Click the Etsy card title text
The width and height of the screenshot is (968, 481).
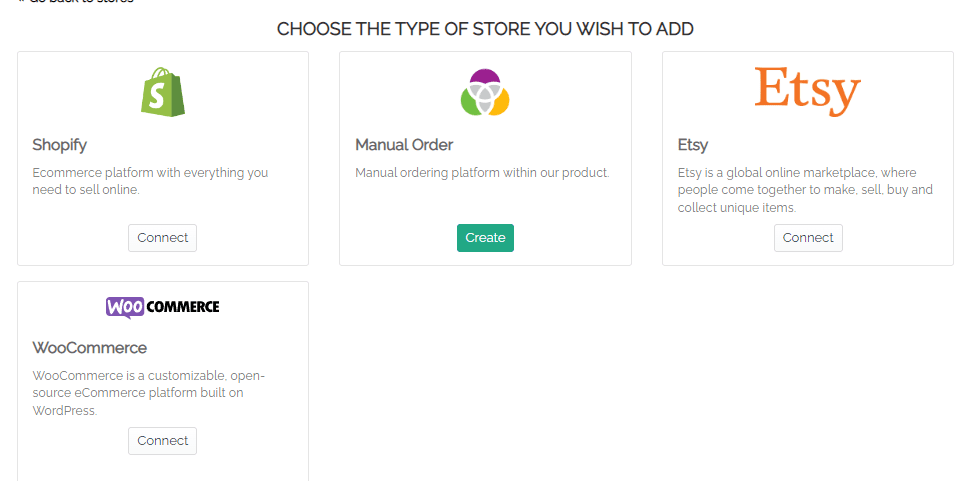(x=693, y=146)
